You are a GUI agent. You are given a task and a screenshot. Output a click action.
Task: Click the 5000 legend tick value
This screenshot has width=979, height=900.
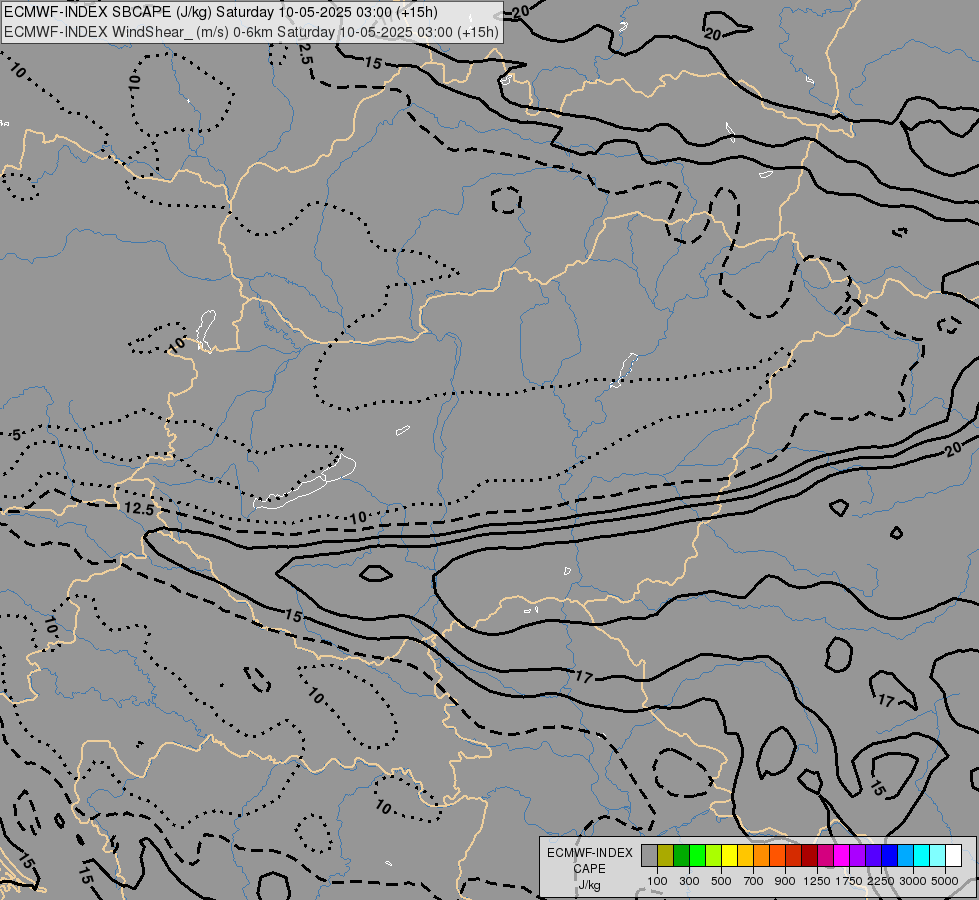pos(945,881)
